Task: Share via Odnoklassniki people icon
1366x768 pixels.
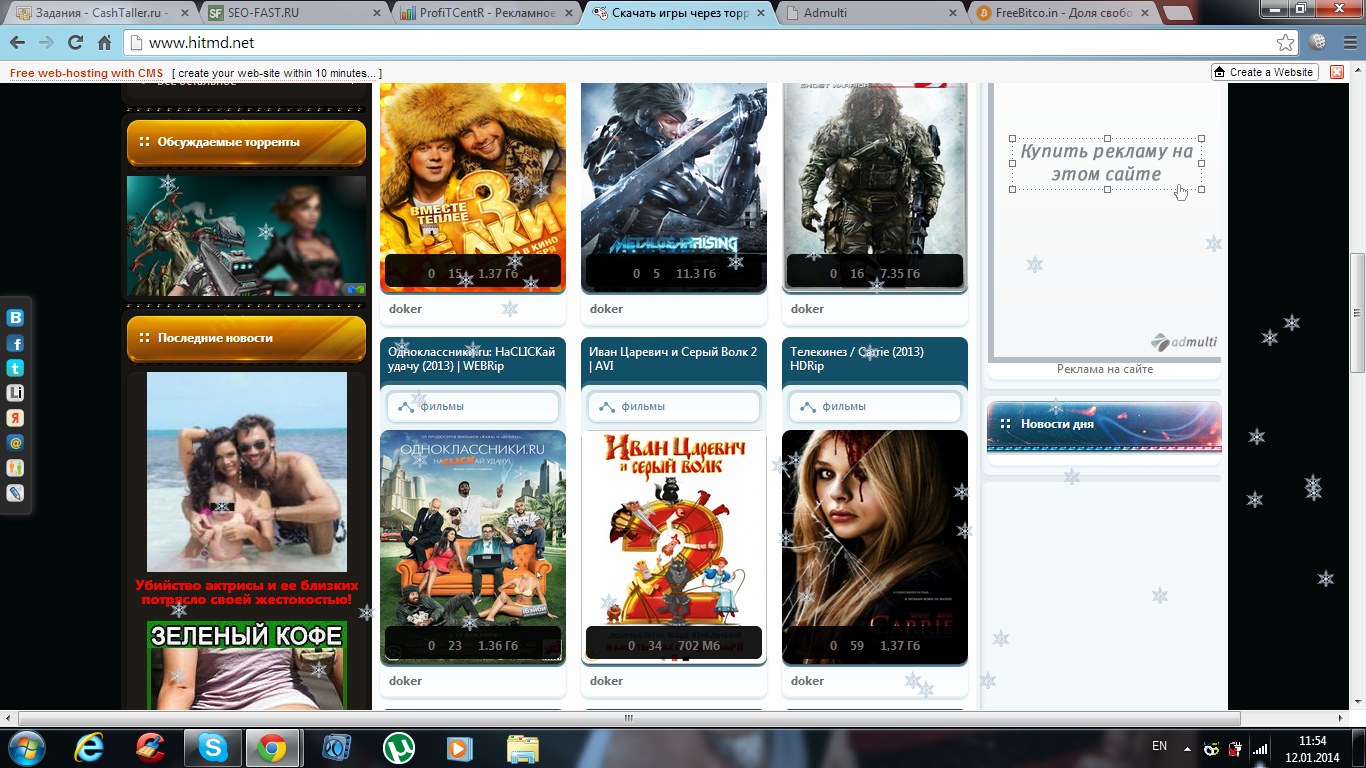Action: 15,468
